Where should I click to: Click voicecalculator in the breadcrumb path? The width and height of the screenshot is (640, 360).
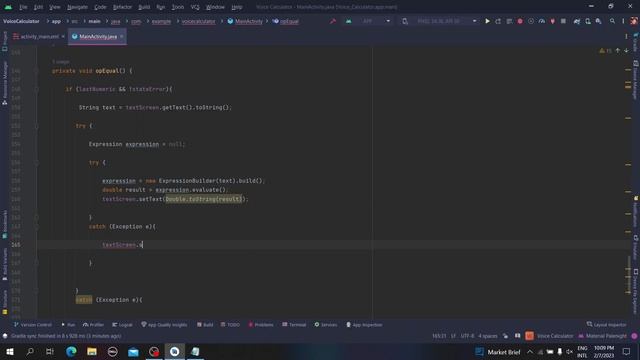point(198,21)
